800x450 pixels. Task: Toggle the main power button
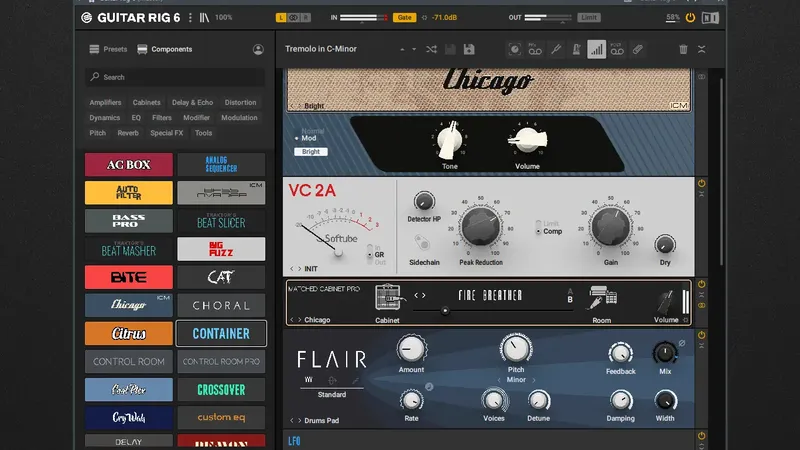coord(690,18)
